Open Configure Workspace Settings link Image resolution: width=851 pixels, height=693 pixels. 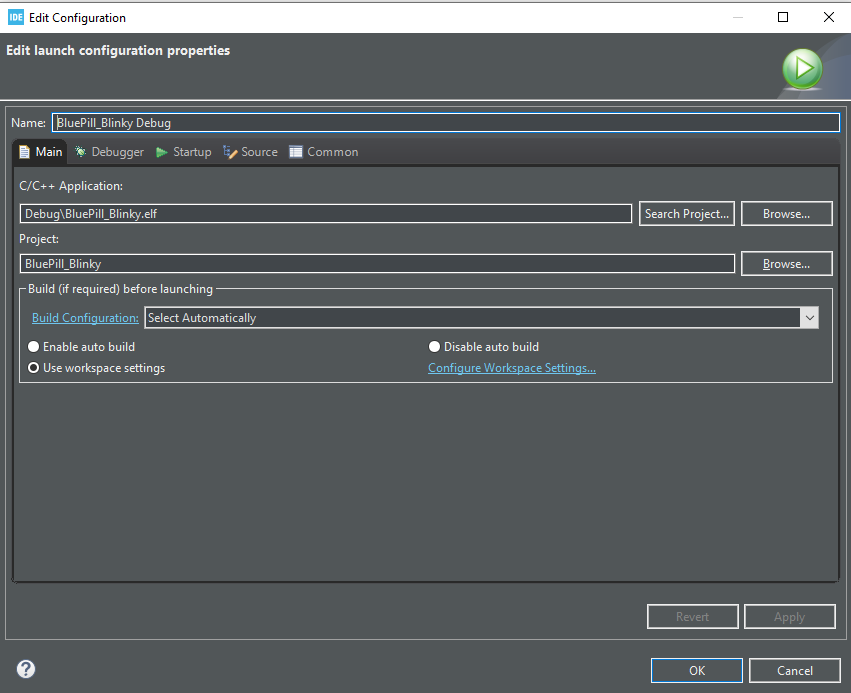click(511, 368)
